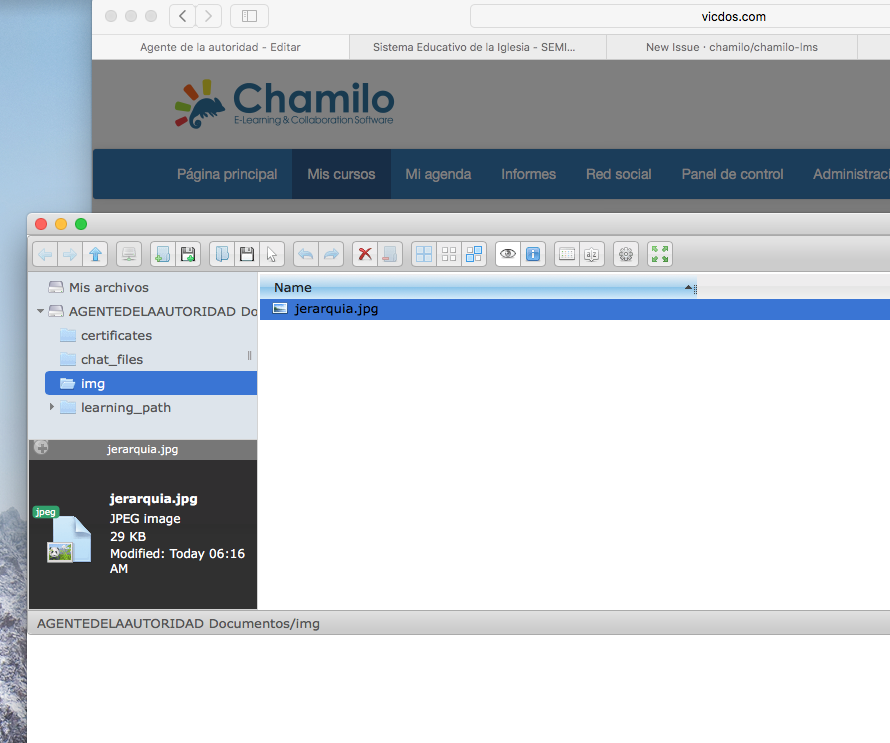This screenshot has width=890, height=743.
Task: Toggle the Name column sort direction
Action: [x=688, y=287]
